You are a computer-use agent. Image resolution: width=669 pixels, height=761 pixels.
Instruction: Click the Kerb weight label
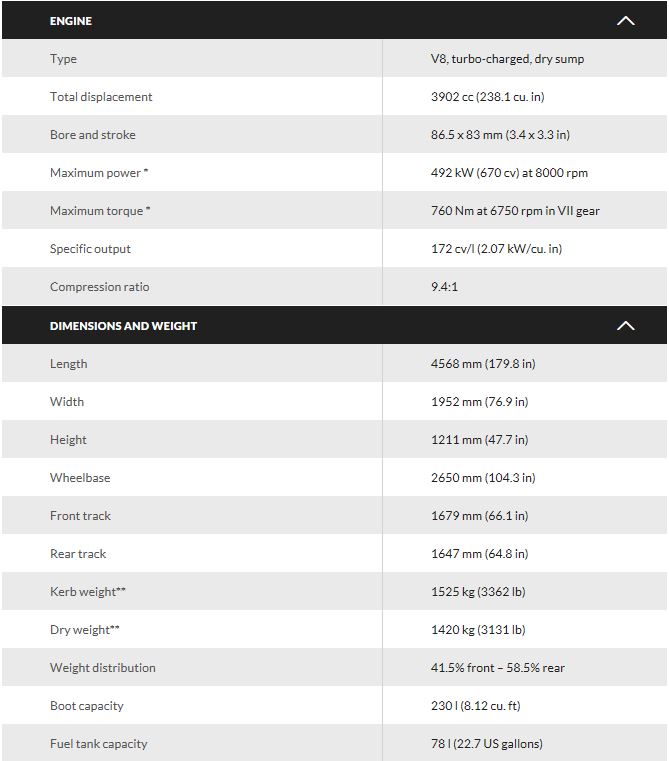(88, 592)
